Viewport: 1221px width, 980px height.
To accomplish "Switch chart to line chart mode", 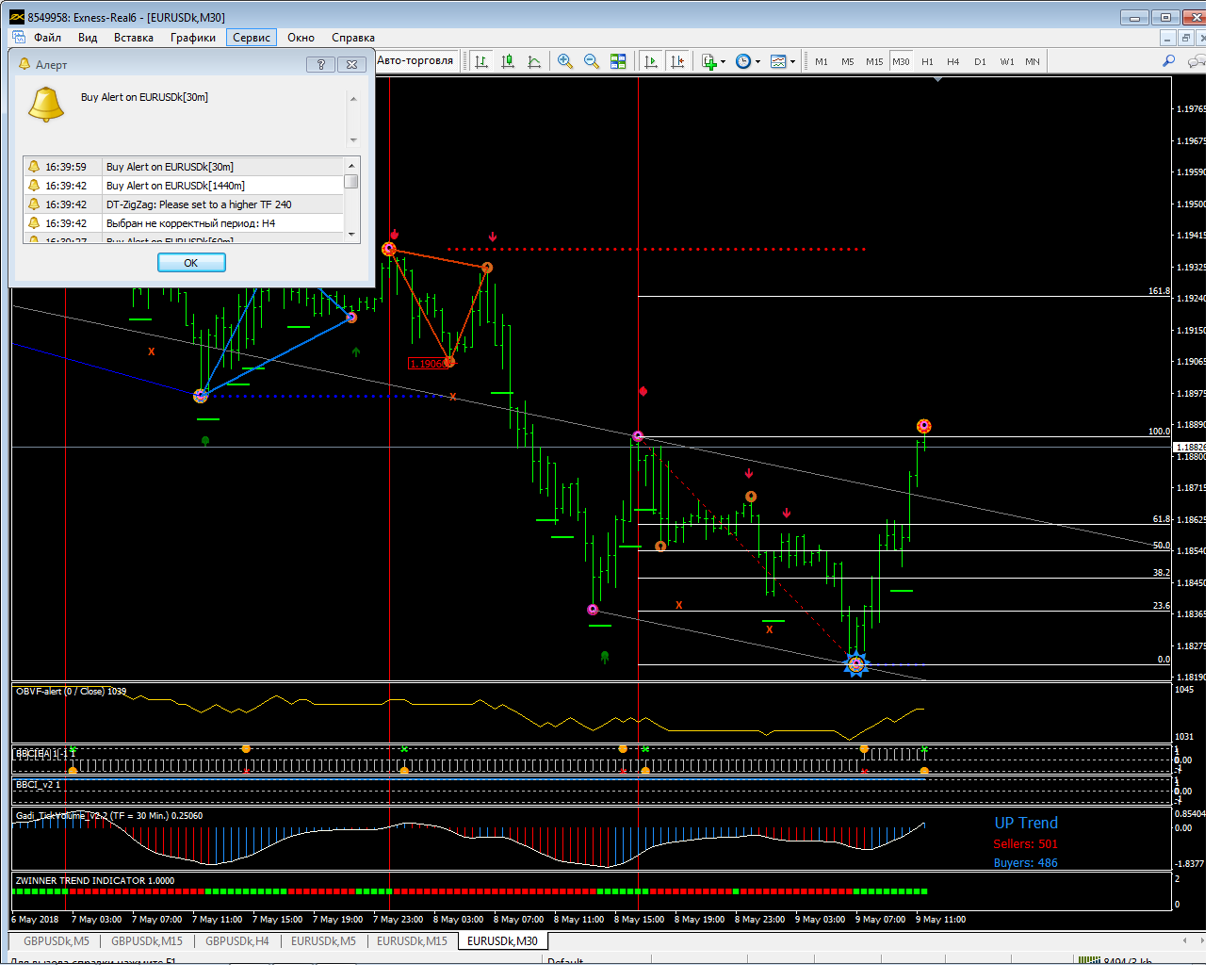I will click(534, 61).
